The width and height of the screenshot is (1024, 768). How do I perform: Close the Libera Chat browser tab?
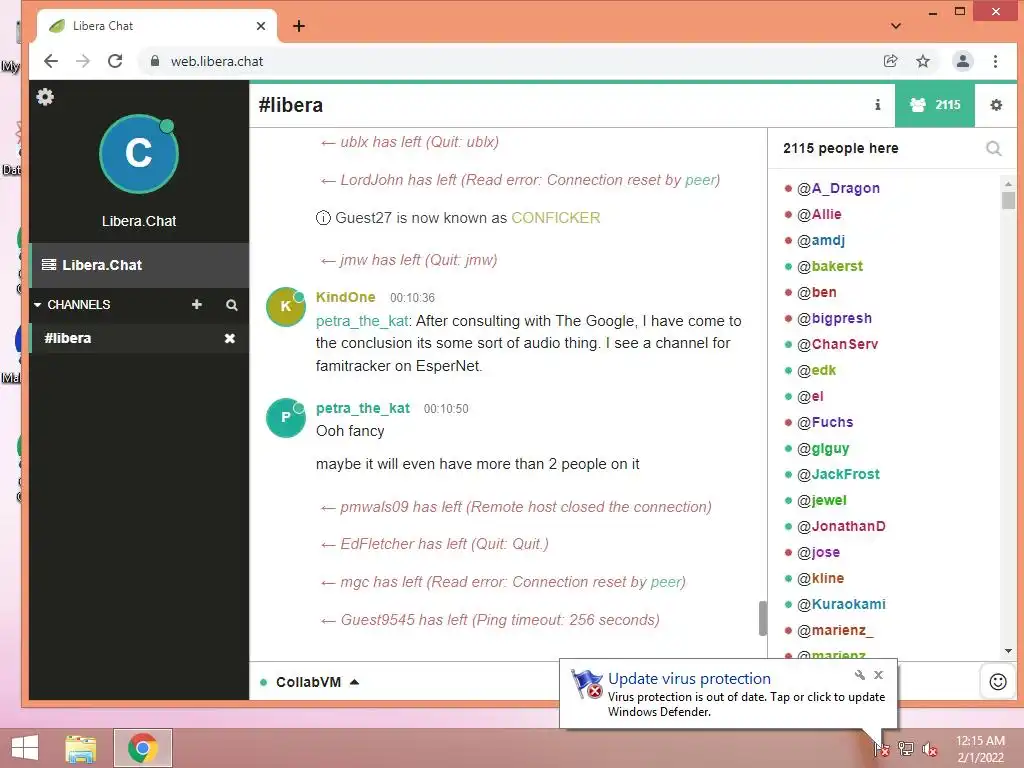[x=261, y=25]
